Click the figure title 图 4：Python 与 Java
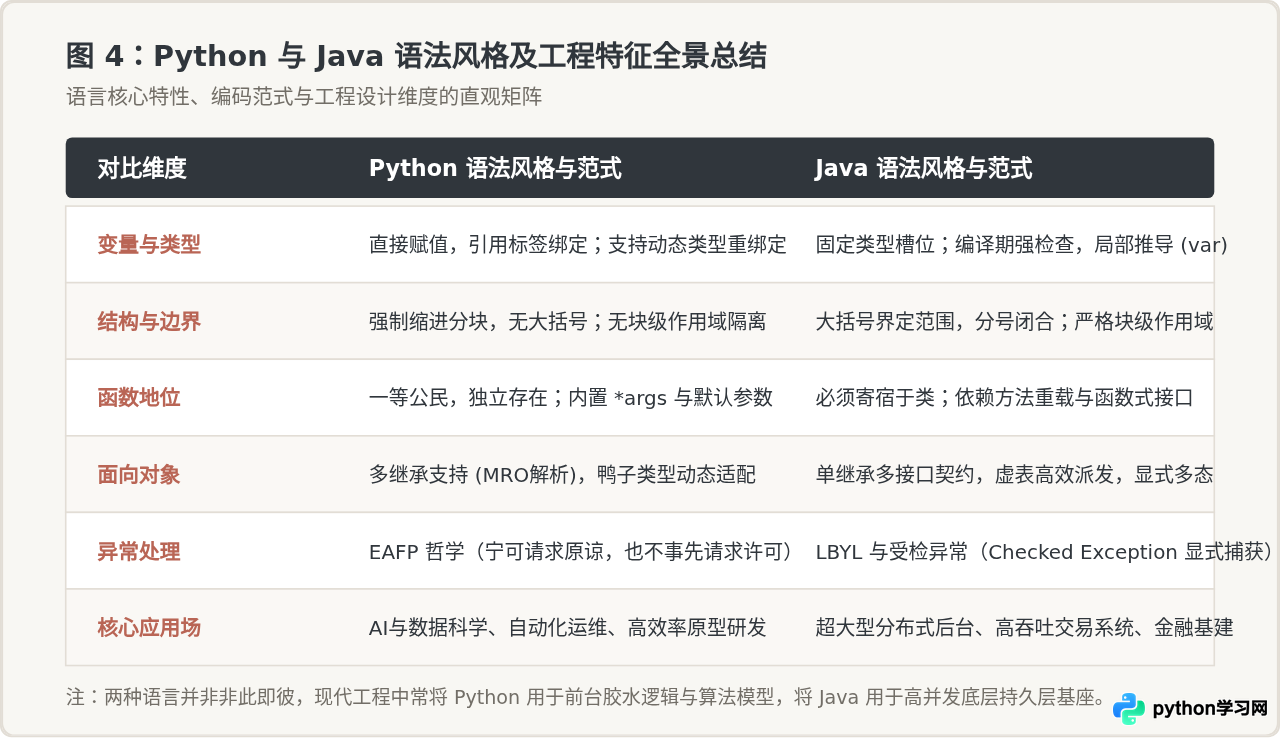 [417, 56]
